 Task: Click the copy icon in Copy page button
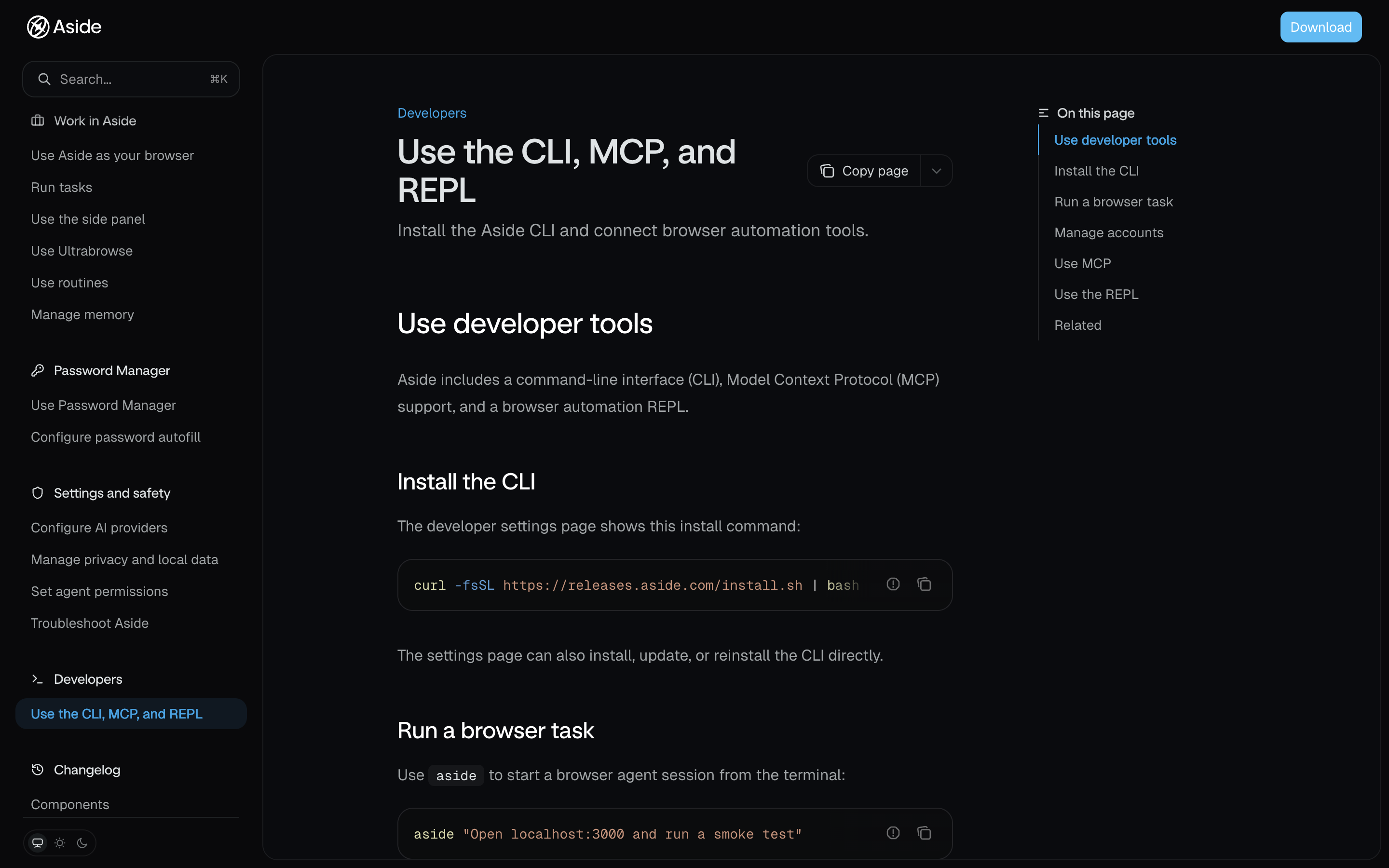827,171
